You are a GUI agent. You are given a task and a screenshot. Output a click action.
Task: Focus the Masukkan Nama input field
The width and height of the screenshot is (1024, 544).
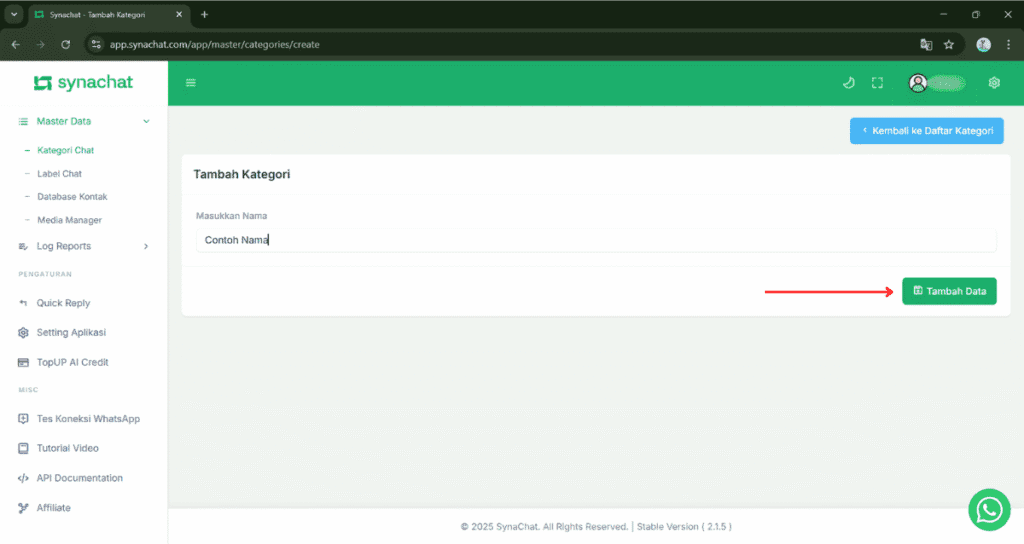[x=596, y=240]
